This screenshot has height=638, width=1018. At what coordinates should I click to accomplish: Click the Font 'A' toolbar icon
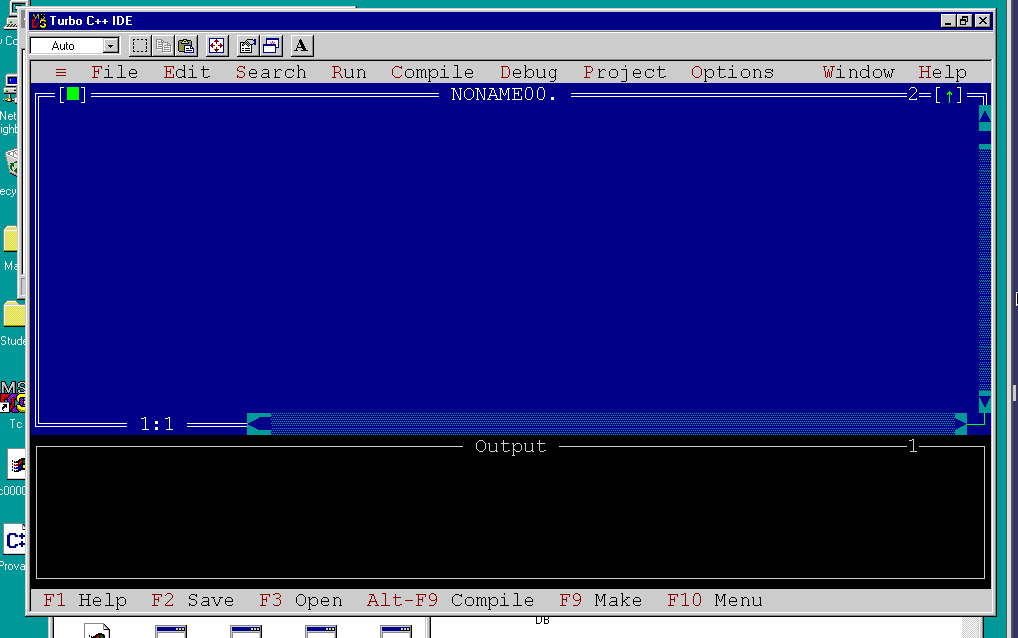[x=301, y=45]
